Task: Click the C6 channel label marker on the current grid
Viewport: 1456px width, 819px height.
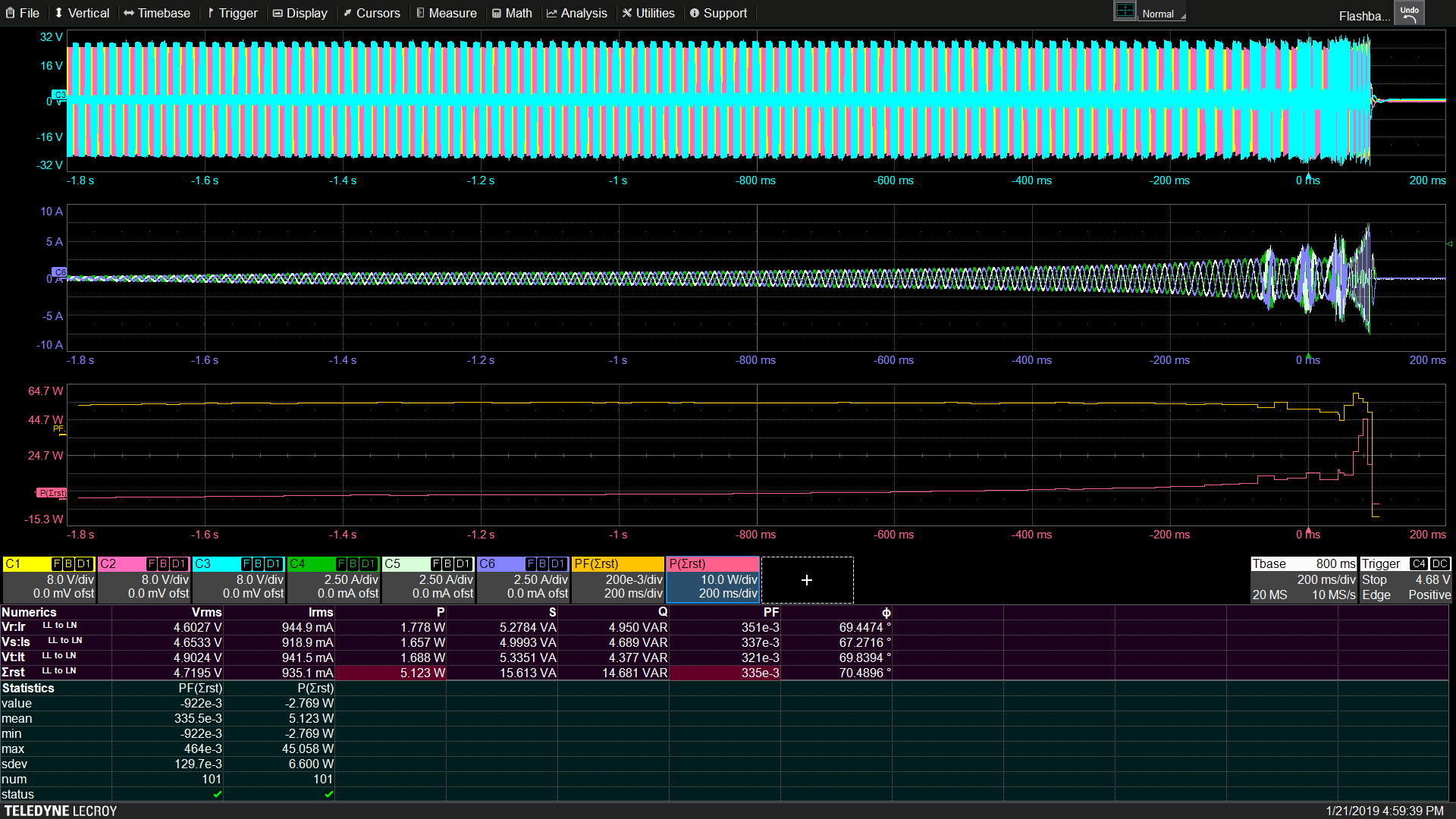Action: pos(59,271)
